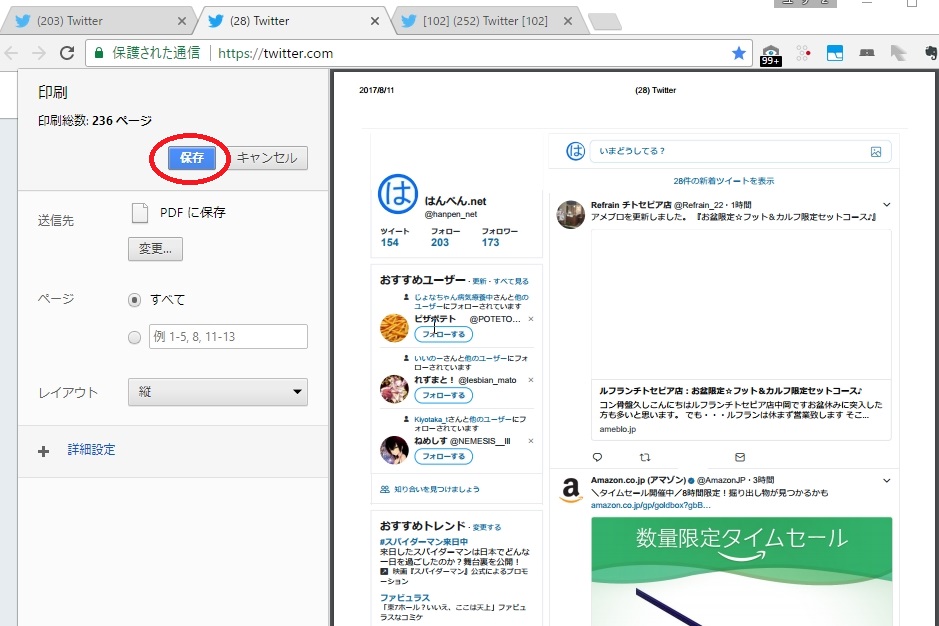Click the PDF document icon beside PDFに保存
939x626 pixels.
pos(140,213)
